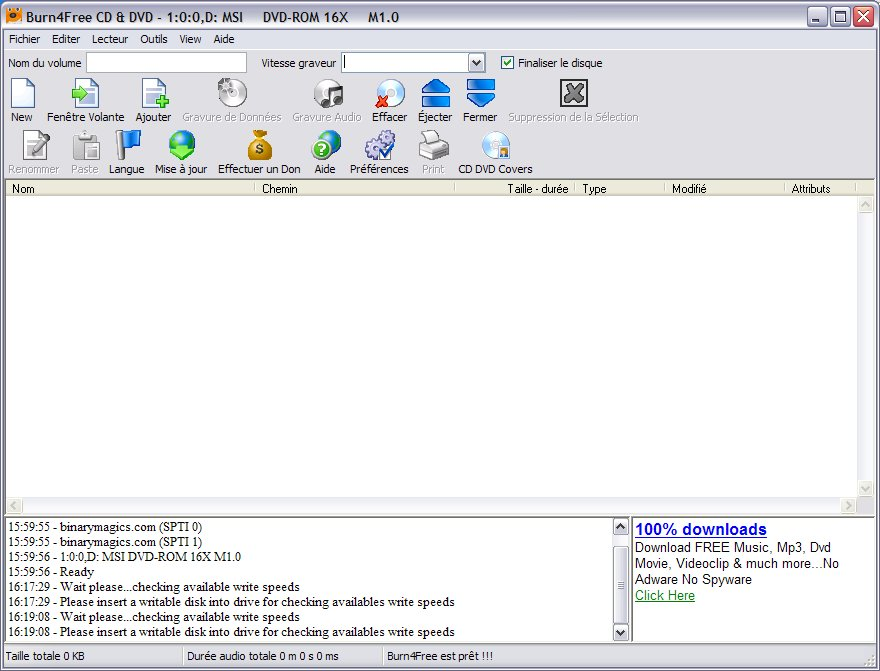Image resolution: width=880 pixels, height=671 pixels.
Task: Click the Gravure Audio icon
Action: point(328,93)
